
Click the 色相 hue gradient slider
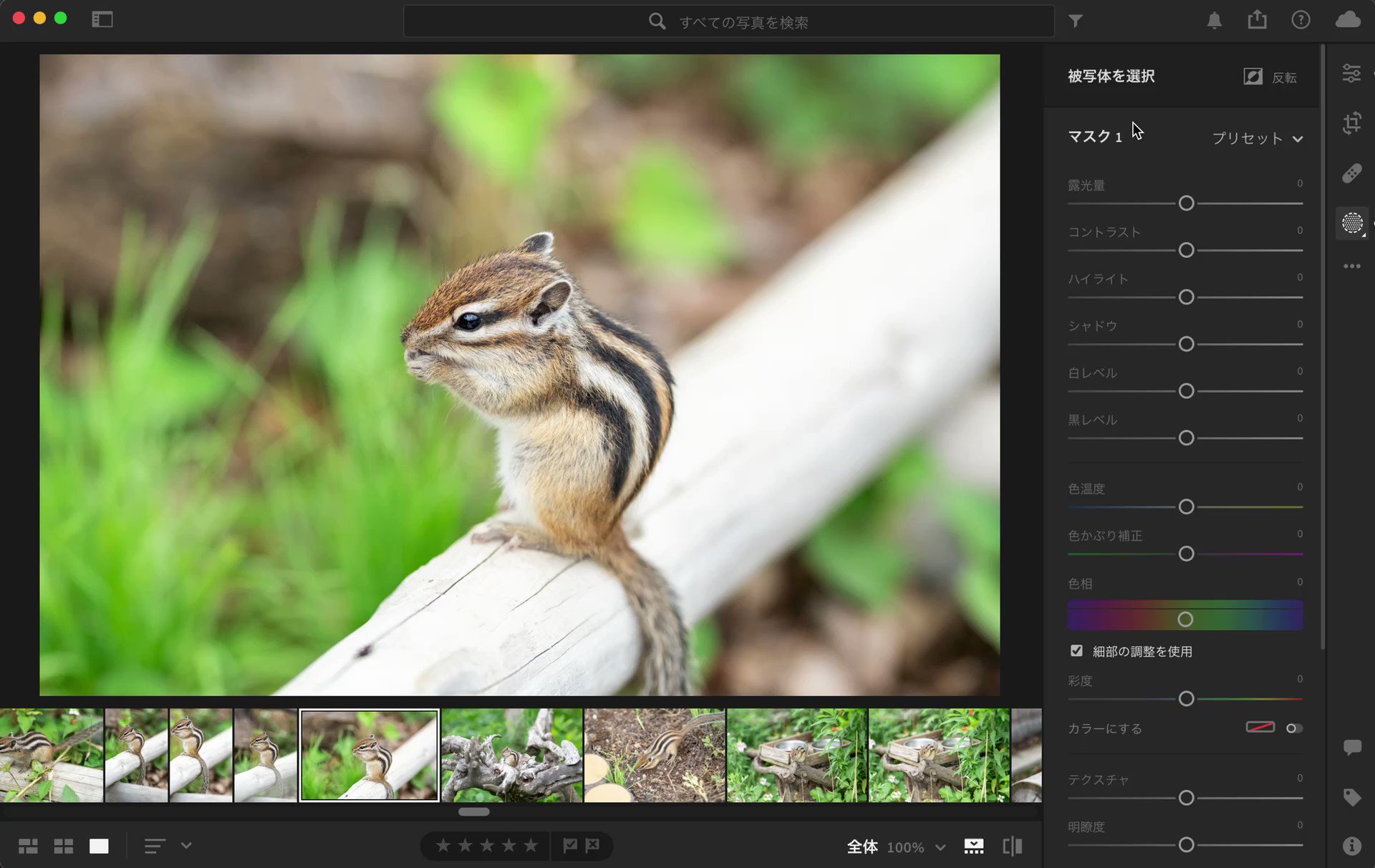pos(1185,616)
